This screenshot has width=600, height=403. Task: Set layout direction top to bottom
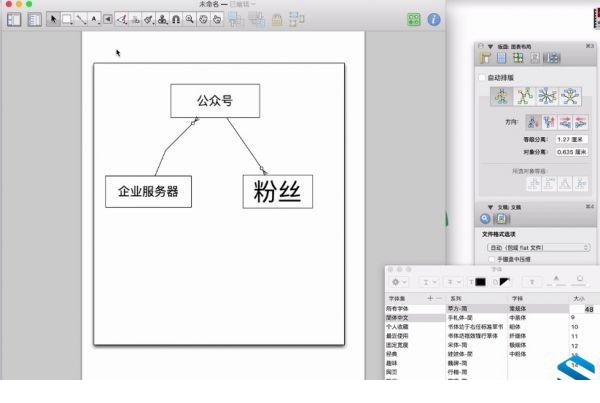pos(533,122)
